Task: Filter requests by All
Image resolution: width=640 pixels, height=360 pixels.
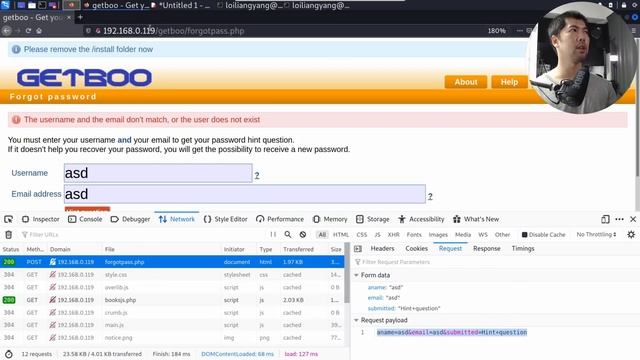Action: [x=322, y=235]
